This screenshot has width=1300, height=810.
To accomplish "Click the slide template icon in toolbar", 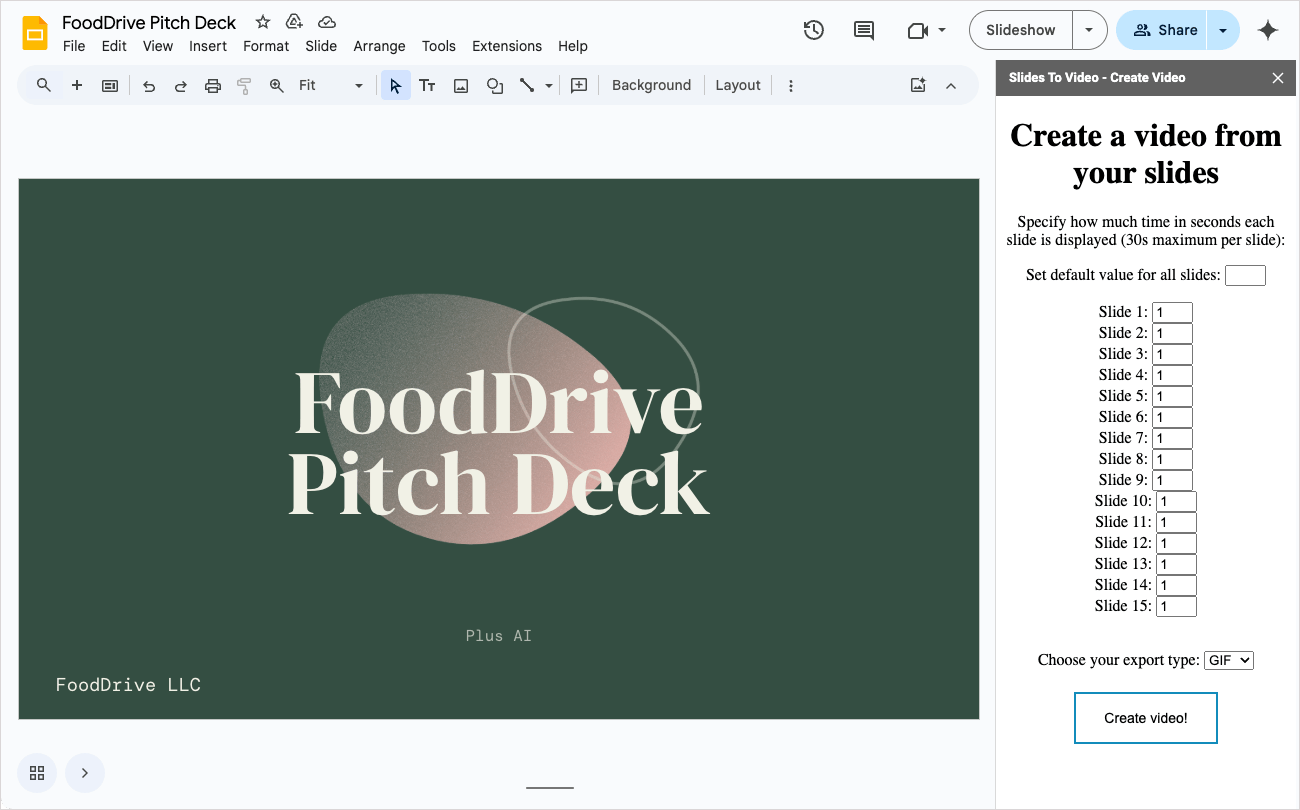I will (x=110, y=85).
